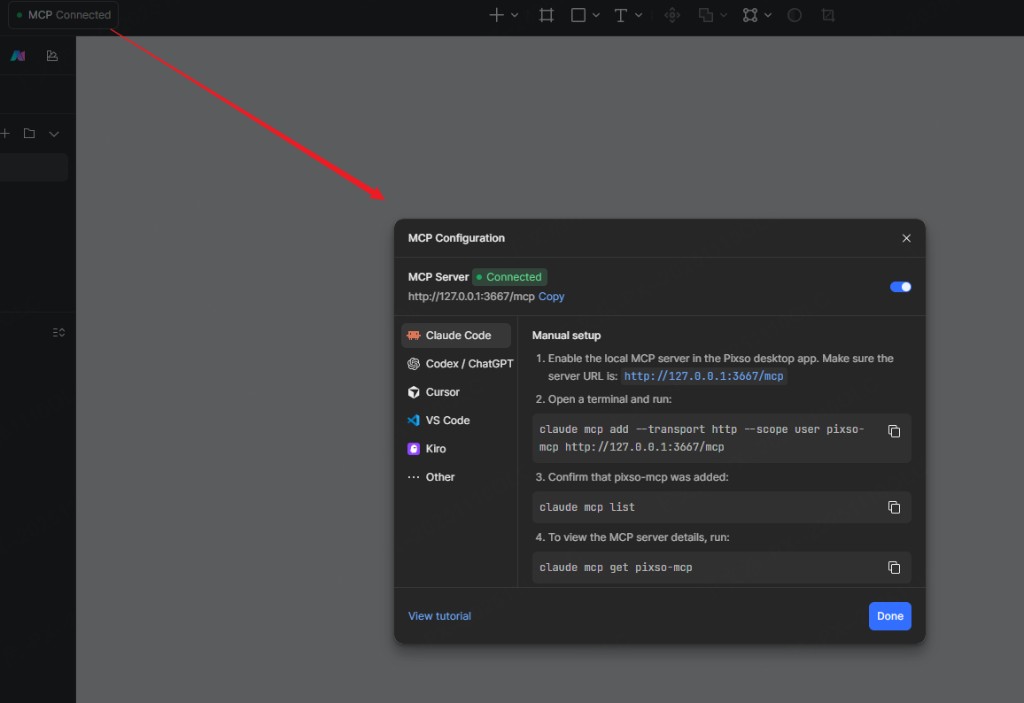Image resolution: width=1024 pixels, height=703 pixels.
Task: Copy the MCP server URL link
Action: coord(551,297)
